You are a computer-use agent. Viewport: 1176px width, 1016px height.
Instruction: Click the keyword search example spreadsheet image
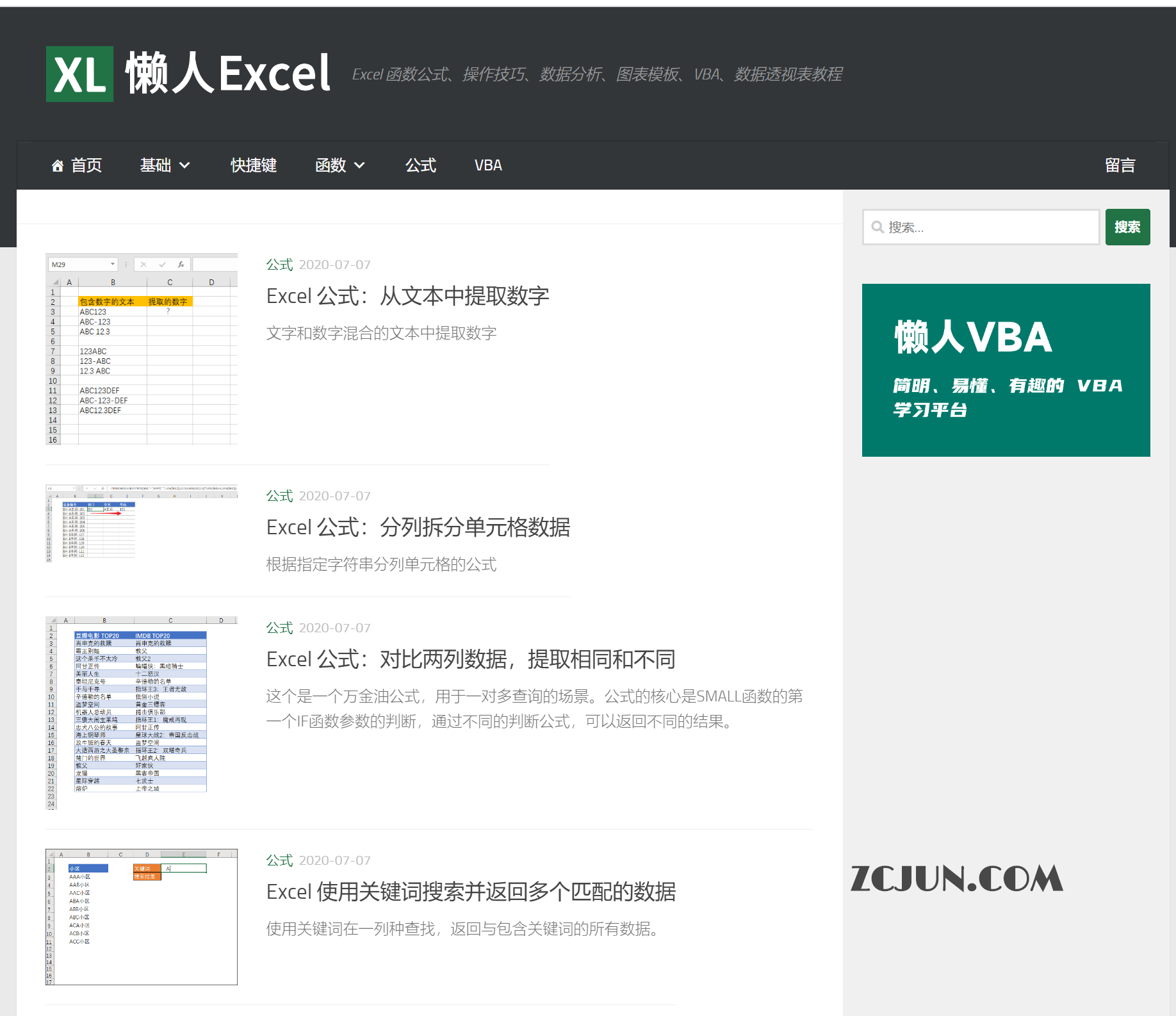(x=141, y=917)
